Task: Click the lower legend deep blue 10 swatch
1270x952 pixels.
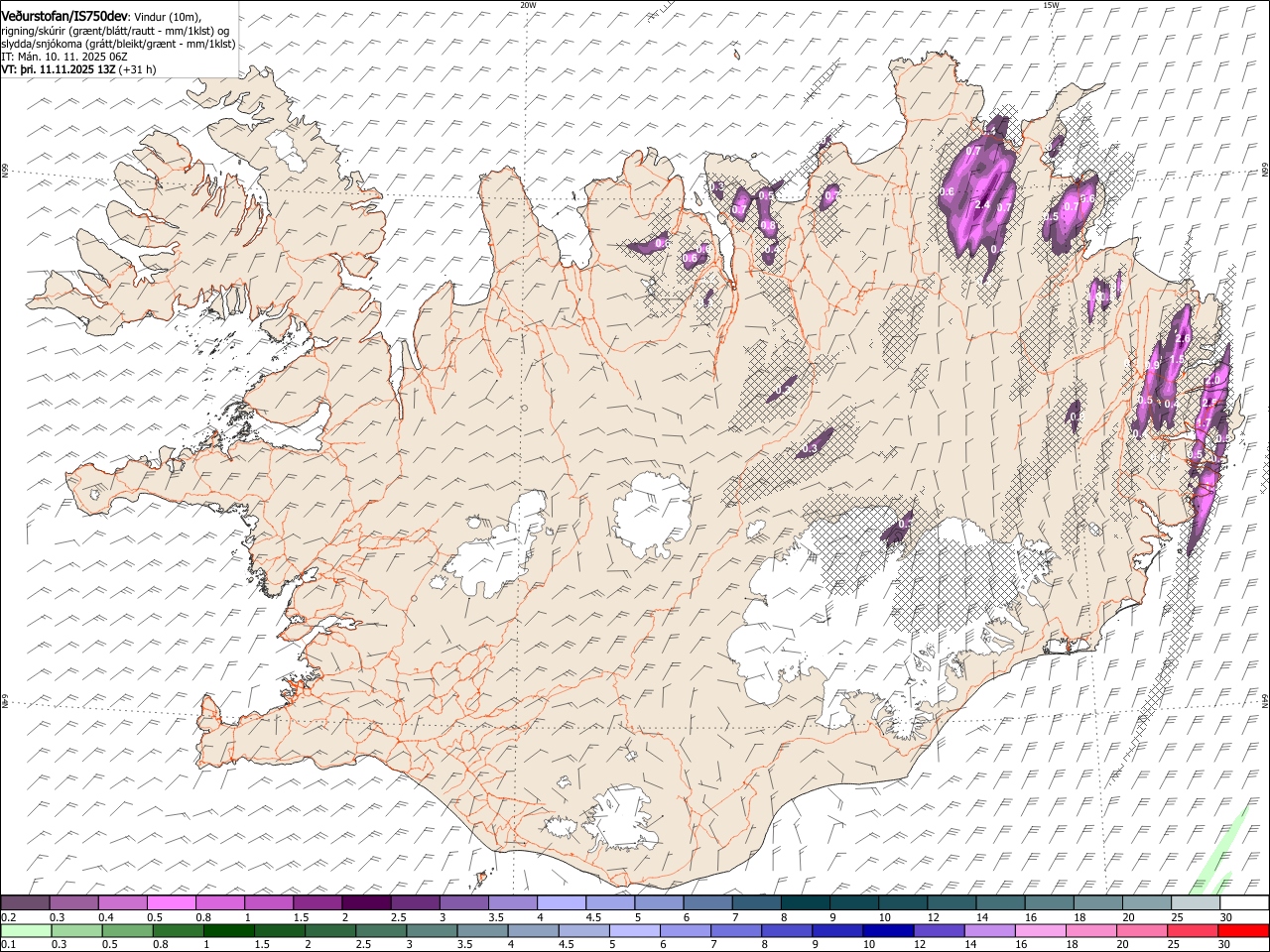Action: click(887, 931)
